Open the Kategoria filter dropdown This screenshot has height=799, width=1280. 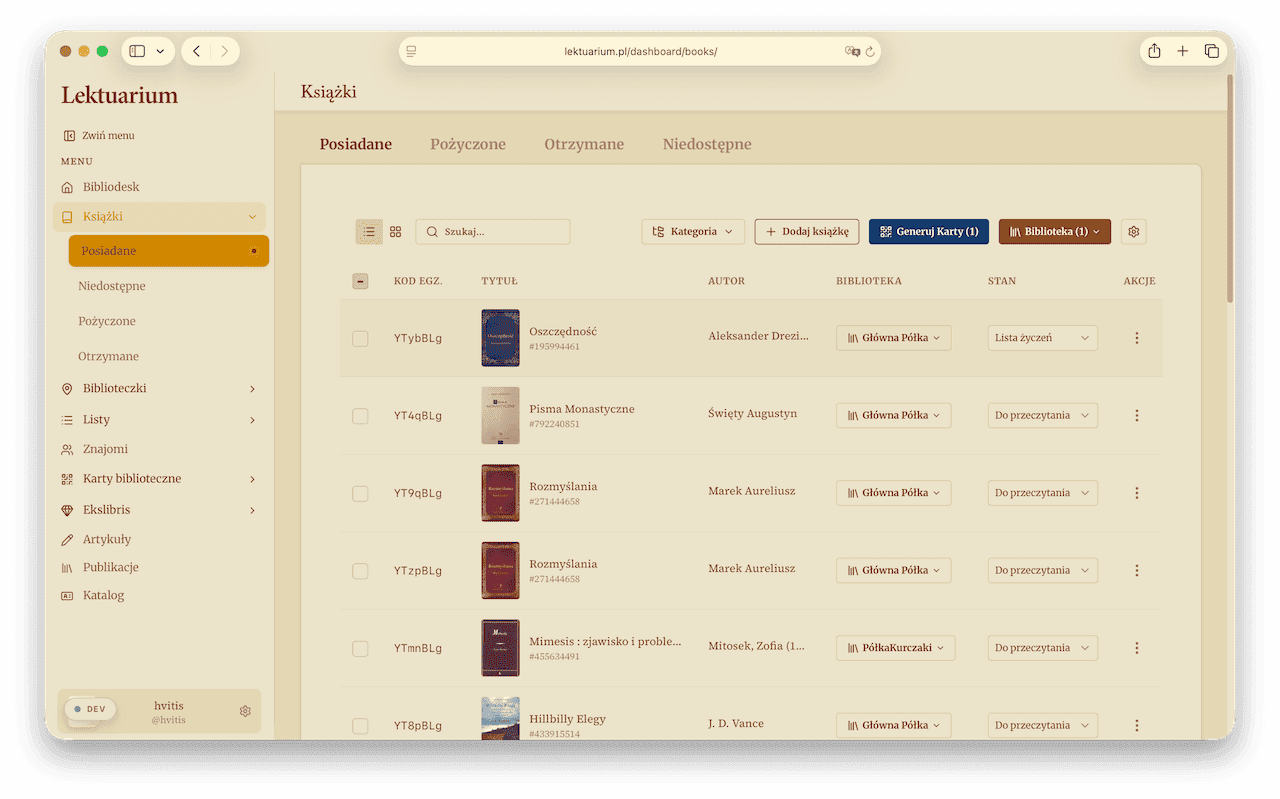coord(692,231)
